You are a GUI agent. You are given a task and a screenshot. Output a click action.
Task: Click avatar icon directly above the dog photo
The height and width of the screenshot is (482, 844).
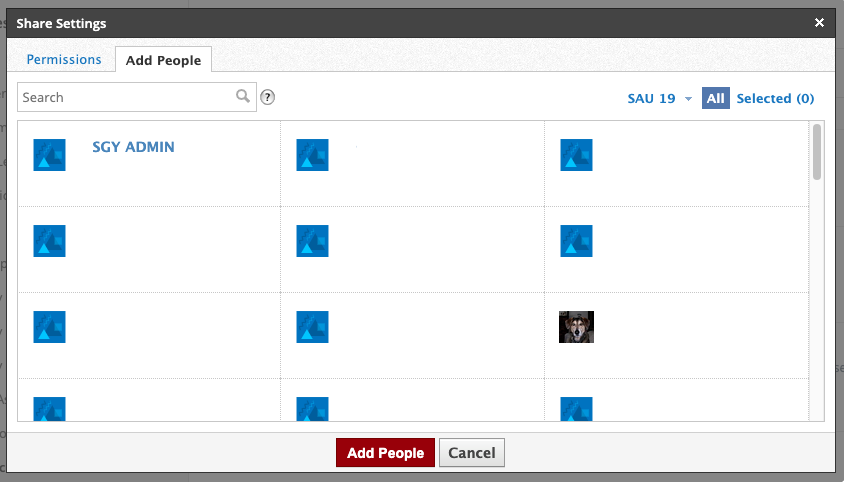(x=576, y=241)
